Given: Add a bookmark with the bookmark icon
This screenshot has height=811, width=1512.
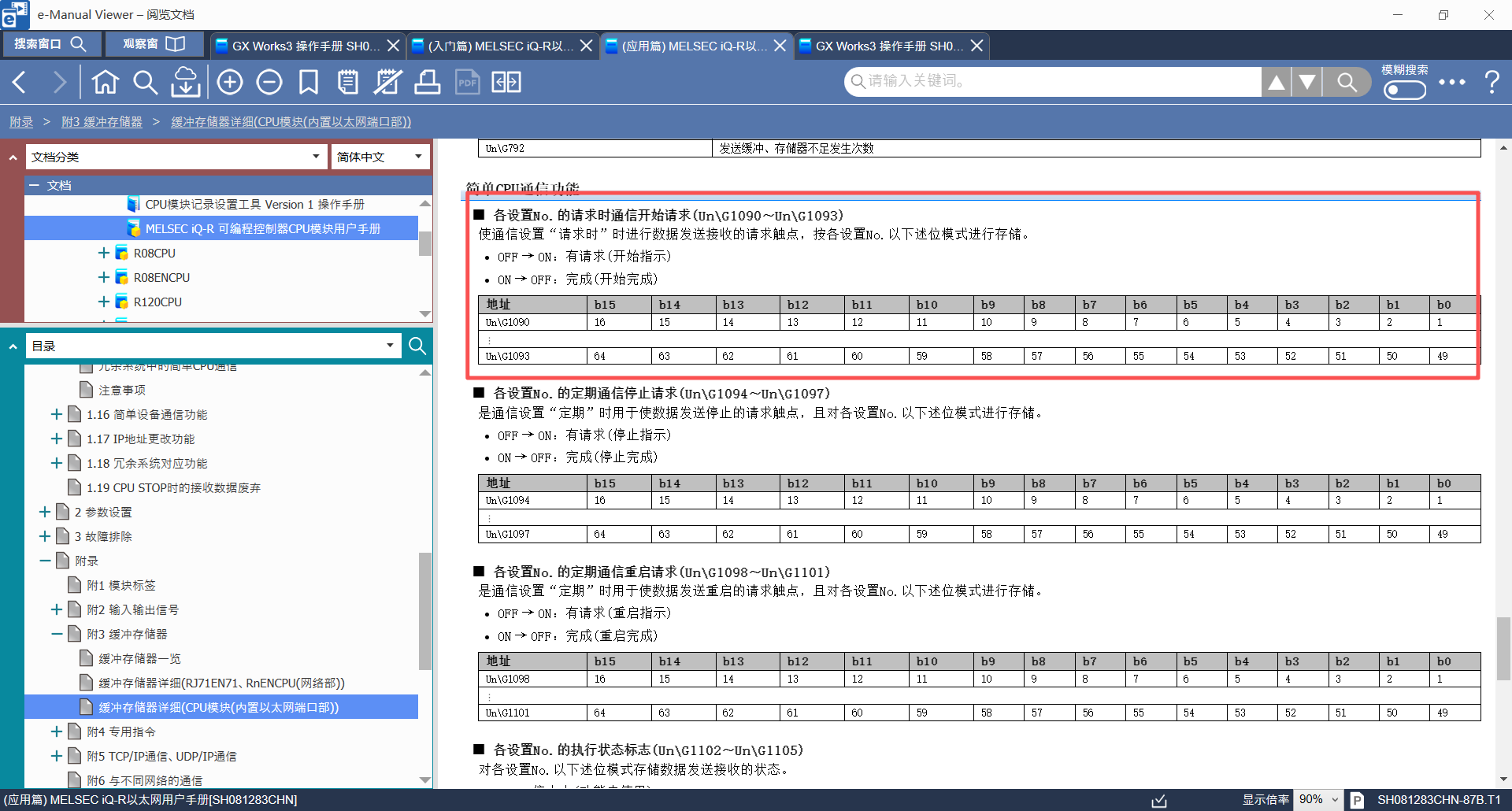Looking at the screenshot, I should click(308, 82).
